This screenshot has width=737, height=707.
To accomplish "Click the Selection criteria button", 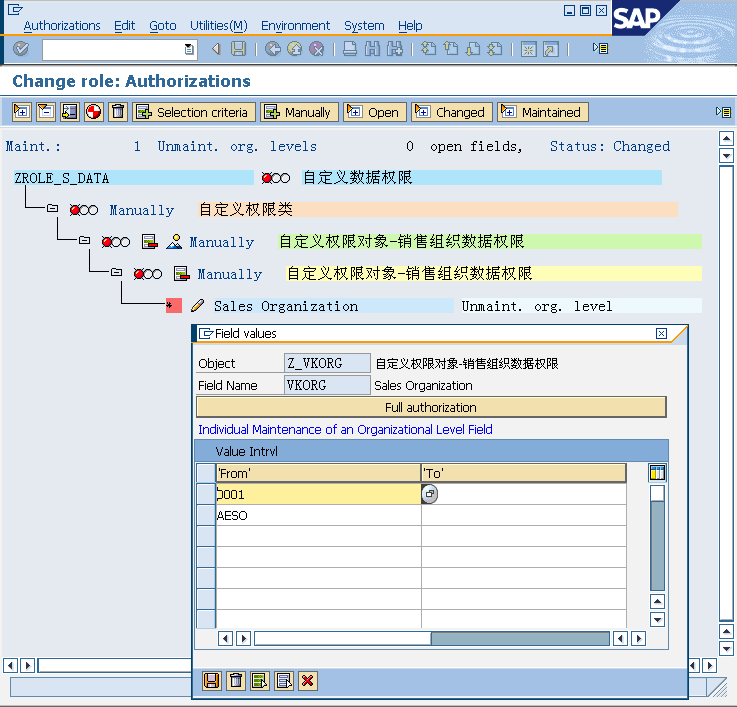I will coord(194,112).
